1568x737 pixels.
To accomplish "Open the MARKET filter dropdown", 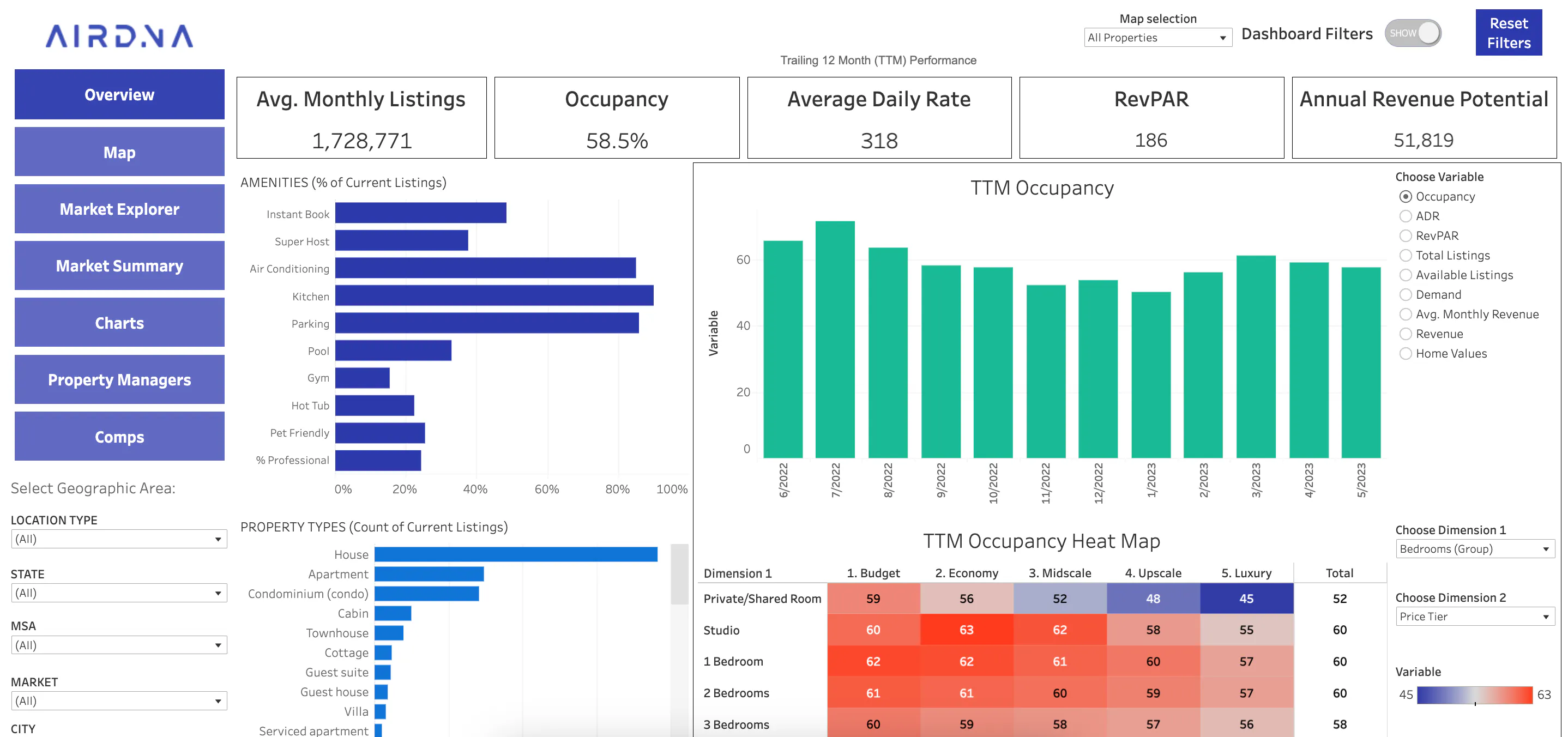I will coord(119,701).
